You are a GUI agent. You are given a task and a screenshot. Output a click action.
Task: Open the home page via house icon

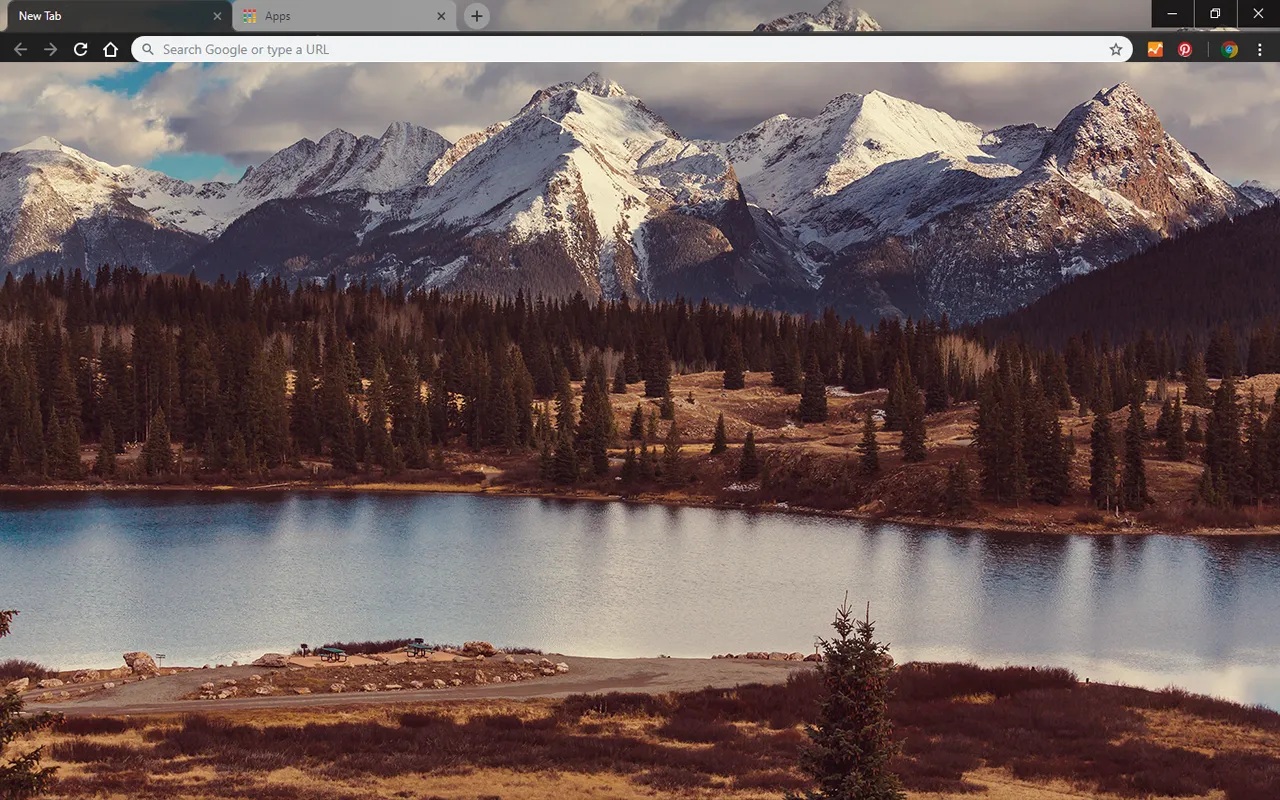tap(110, 49)
